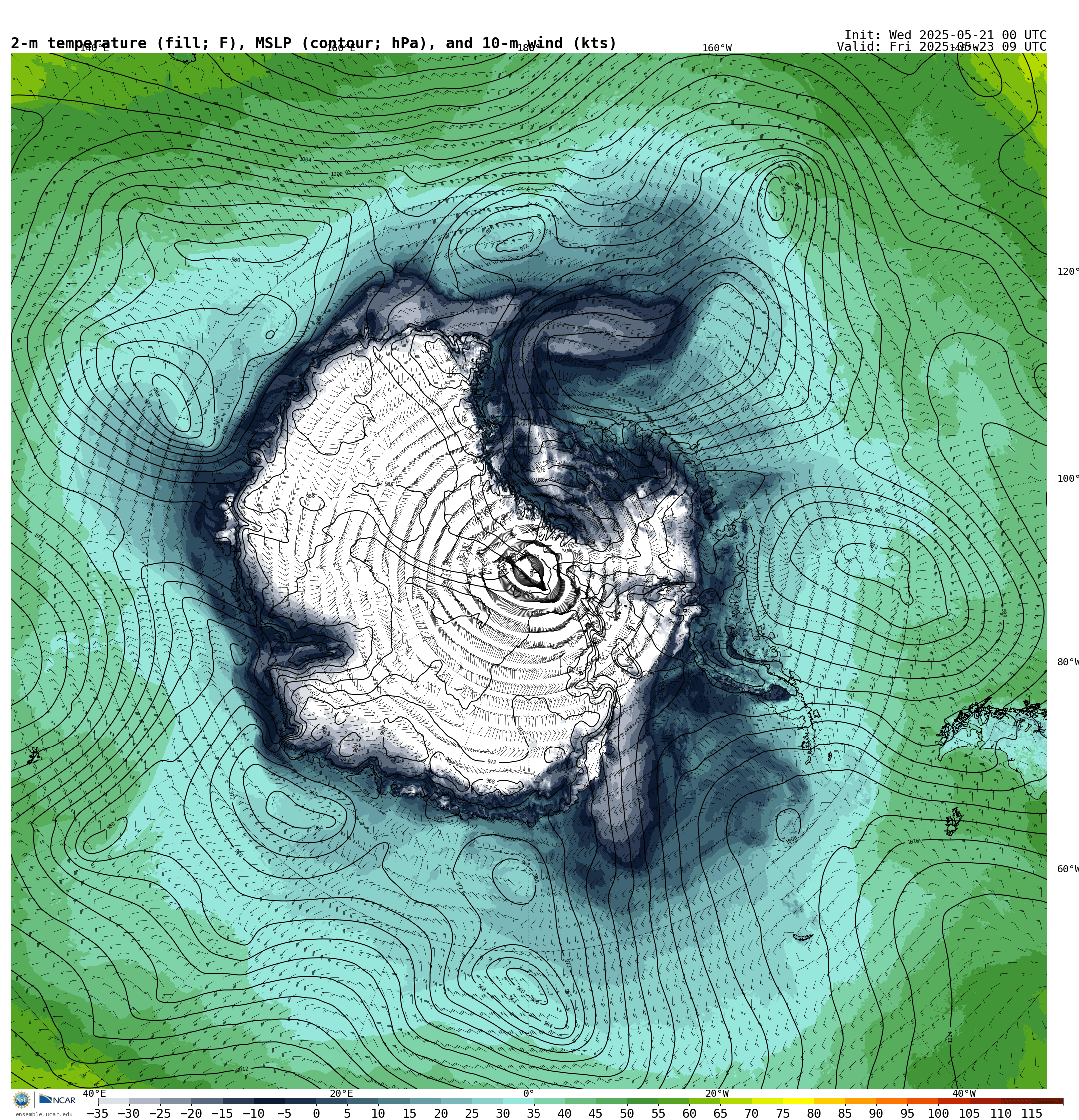This screenshot has width=1079, height=1120.
Task: Click the 1016 hPa contour label
Action: (x=913, y=842)
